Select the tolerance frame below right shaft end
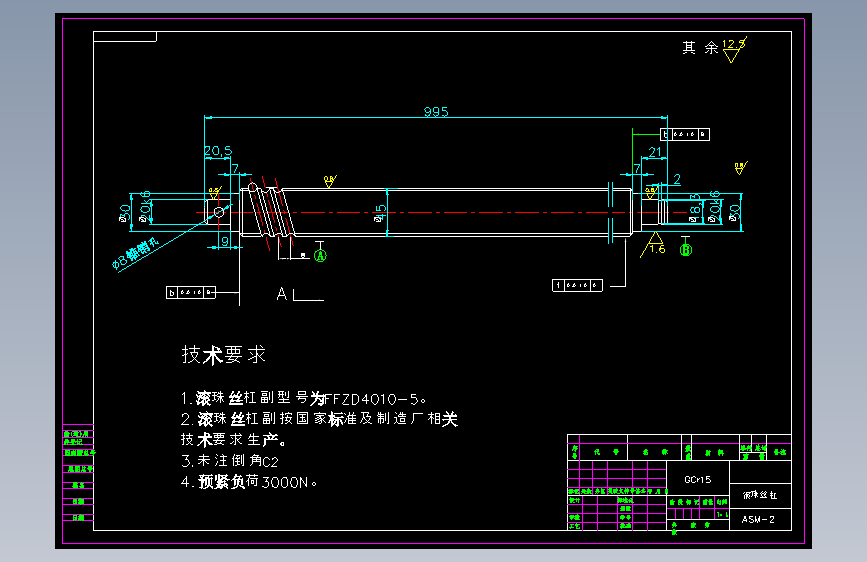867x562 pixels. coord(577,285)
